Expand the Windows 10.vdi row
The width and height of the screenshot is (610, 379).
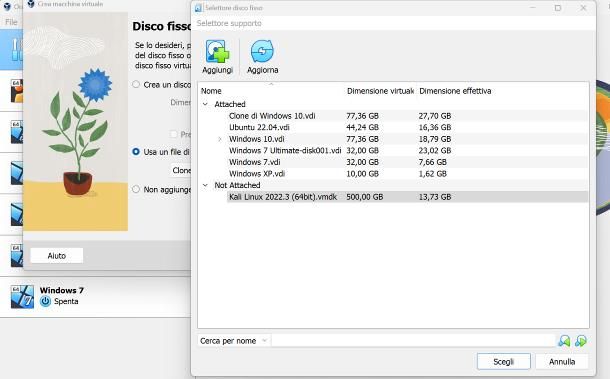(220, 139)
